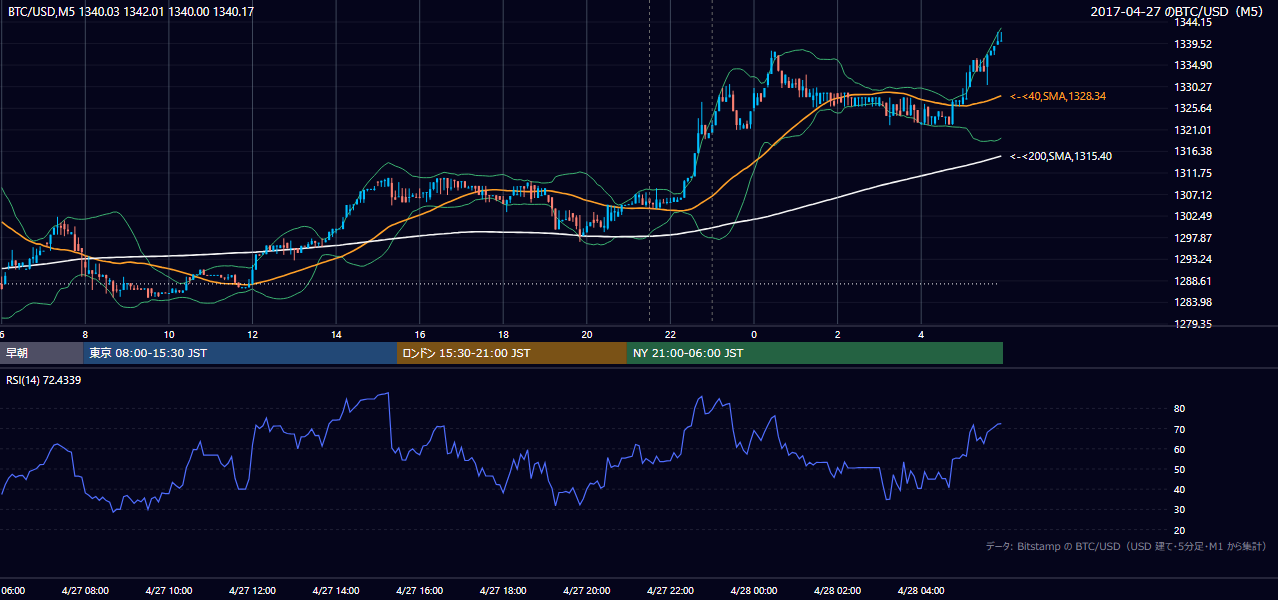This screenshot has width=1278, height=600.
Task: Click the 2017-04-27 BTC/USD (M5) title
Action: pyautogui.click(x=1179, y=12)
